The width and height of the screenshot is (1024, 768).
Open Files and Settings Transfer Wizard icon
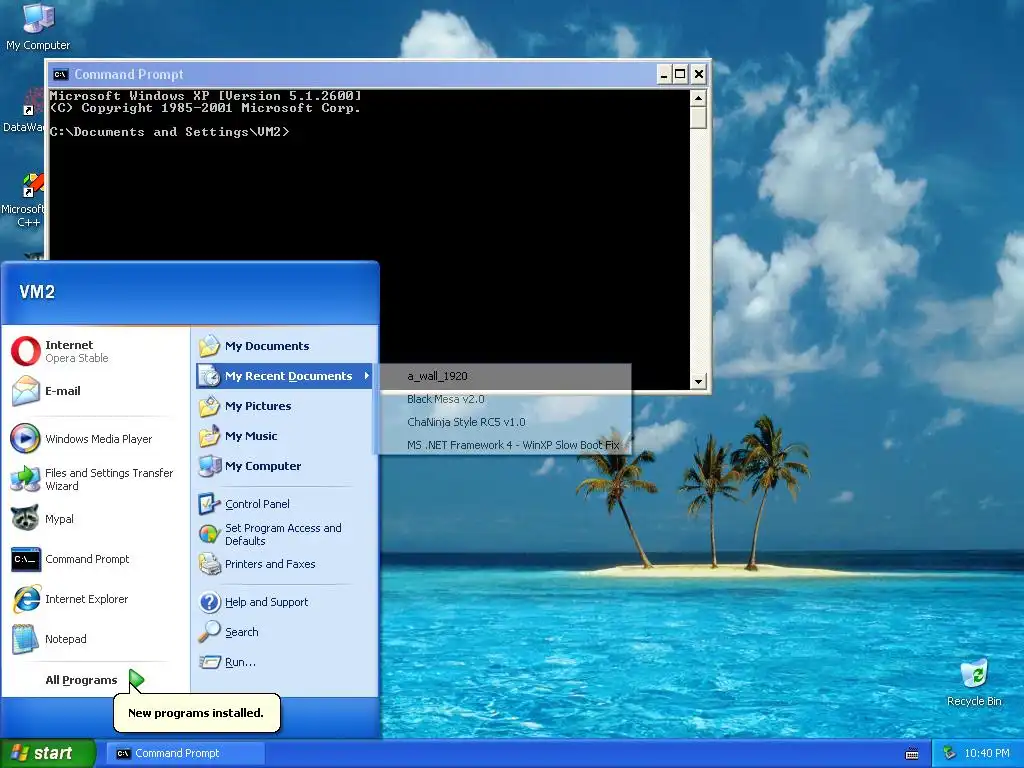coord(25,479)
